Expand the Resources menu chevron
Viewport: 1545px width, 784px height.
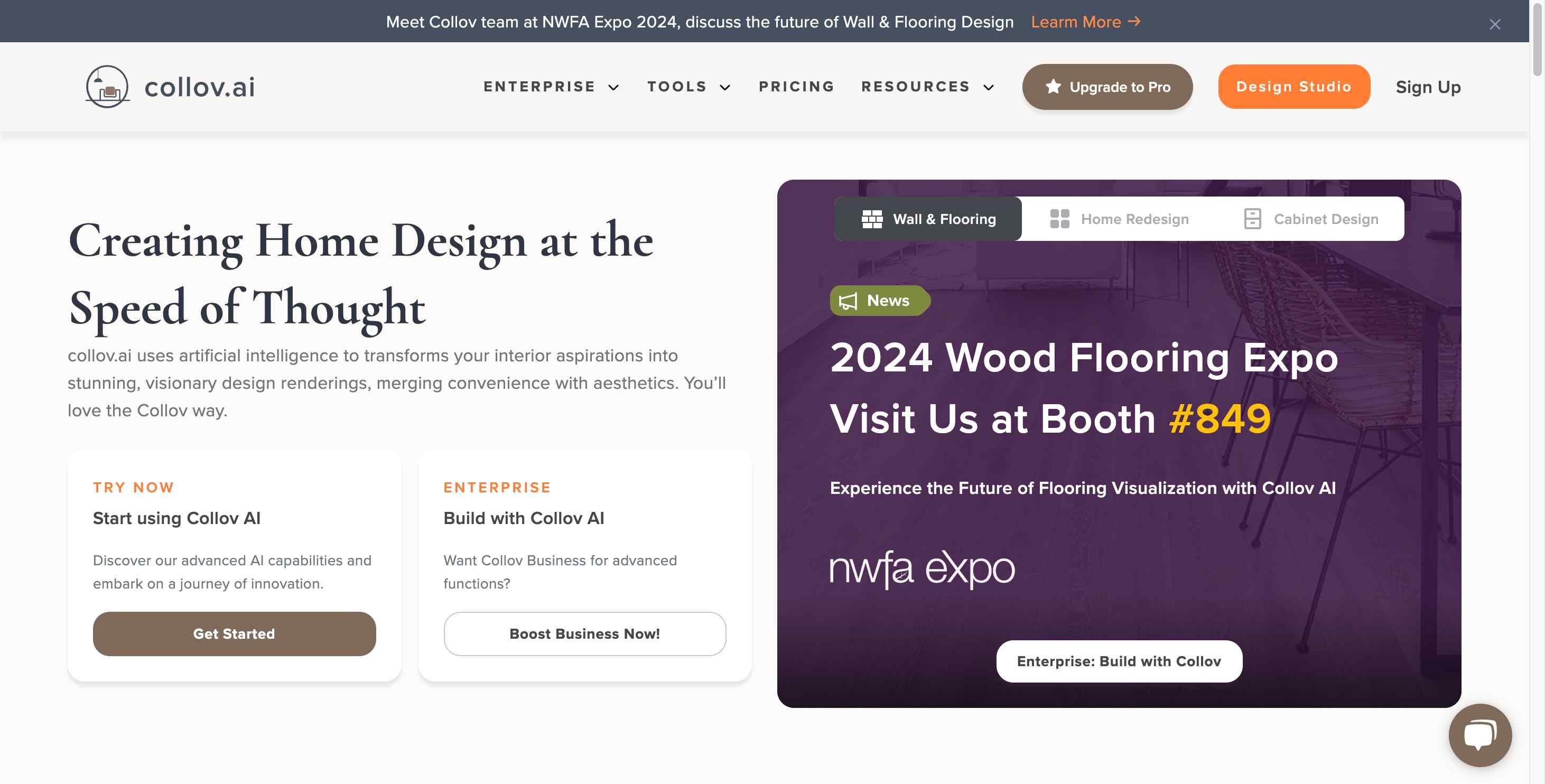989,88
